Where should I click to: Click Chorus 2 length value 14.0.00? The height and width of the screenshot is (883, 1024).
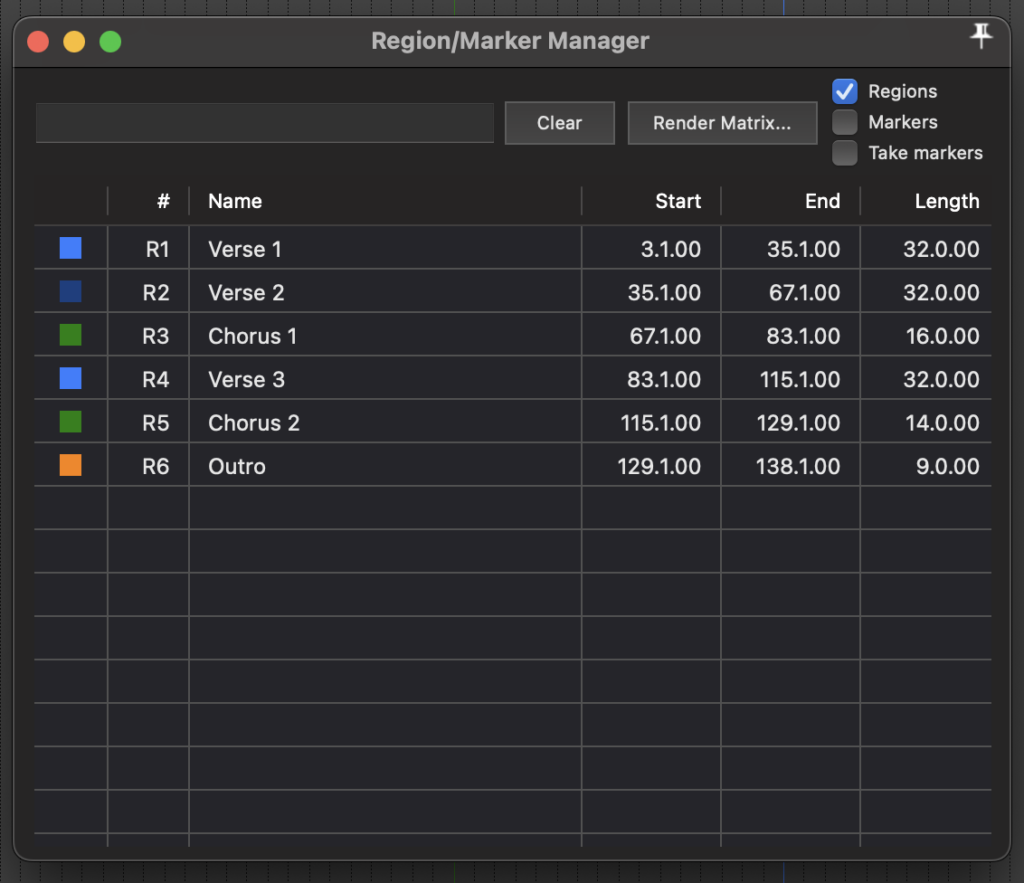942,423
